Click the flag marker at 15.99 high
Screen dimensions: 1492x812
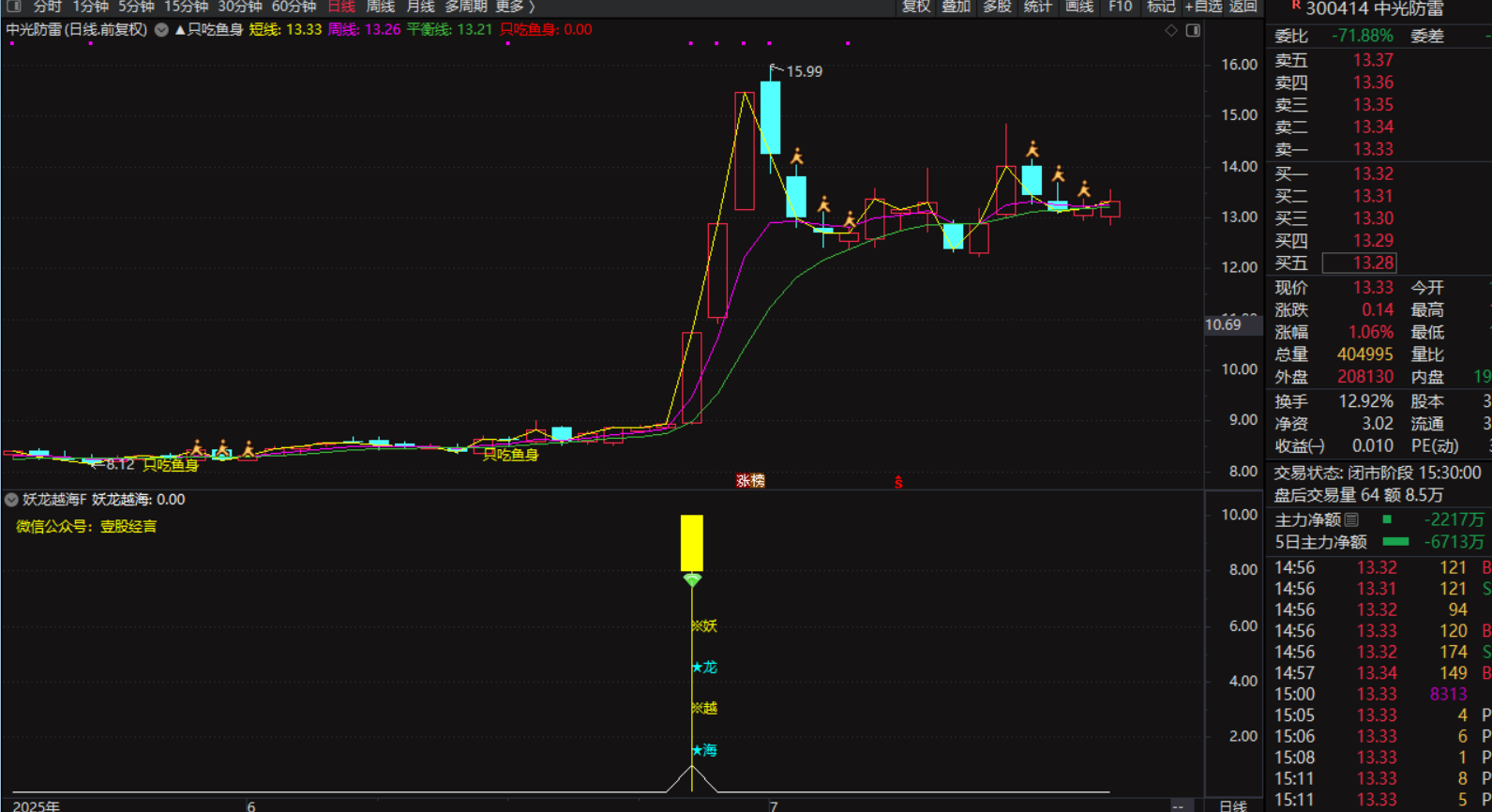coord(774,69)
